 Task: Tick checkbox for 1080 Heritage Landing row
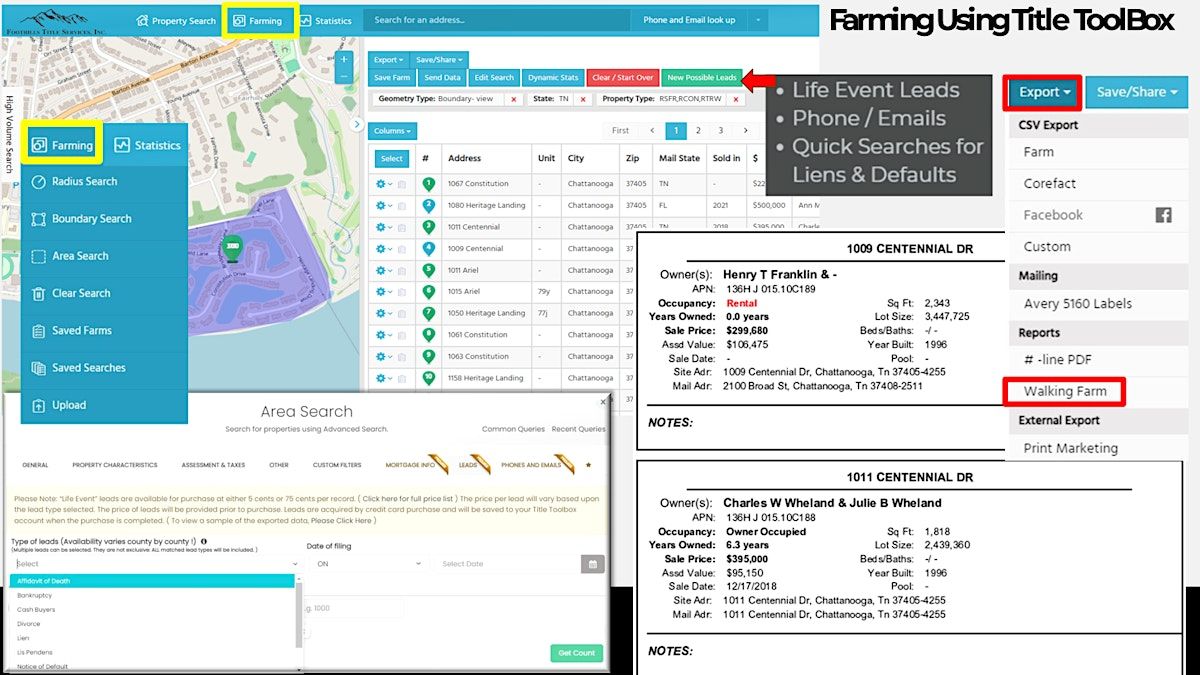[402, 206]
